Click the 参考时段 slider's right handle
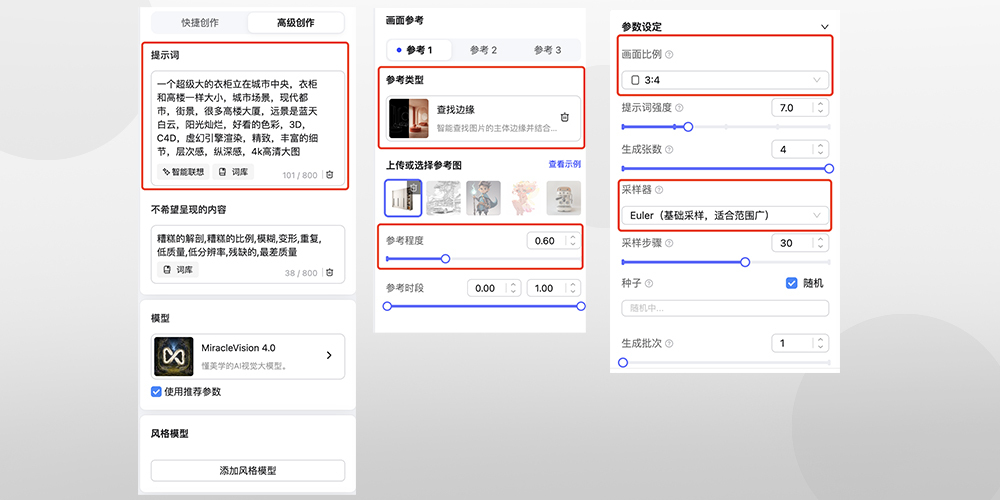Image resolution: width=1000 pixels, height=500 pixels. (x=581, y=306)
